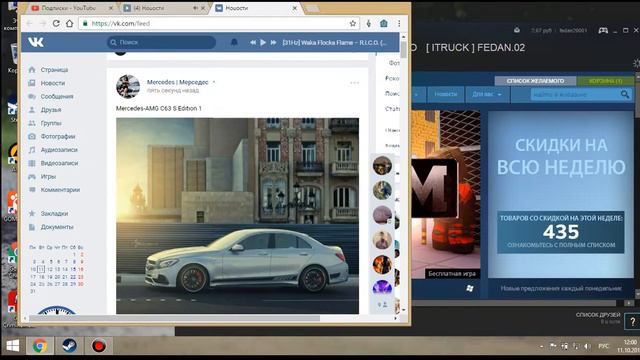Skip to previous track in VK player
This screenshot has width=640, height=360.
(253, 42)
